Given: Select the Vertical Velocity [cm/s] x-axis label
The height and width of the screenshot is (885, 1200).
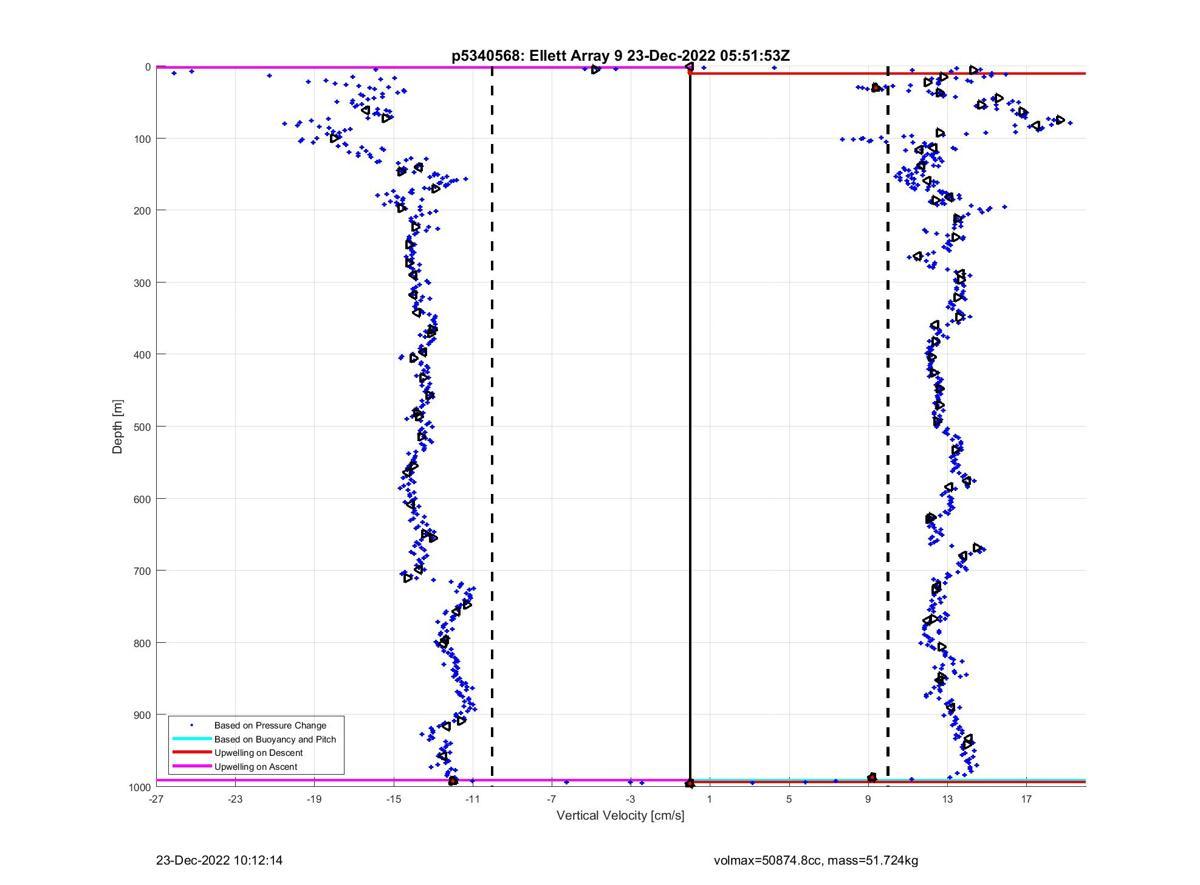Looking at the screenshot, I should pyautogui.click(x=620, y=815).
